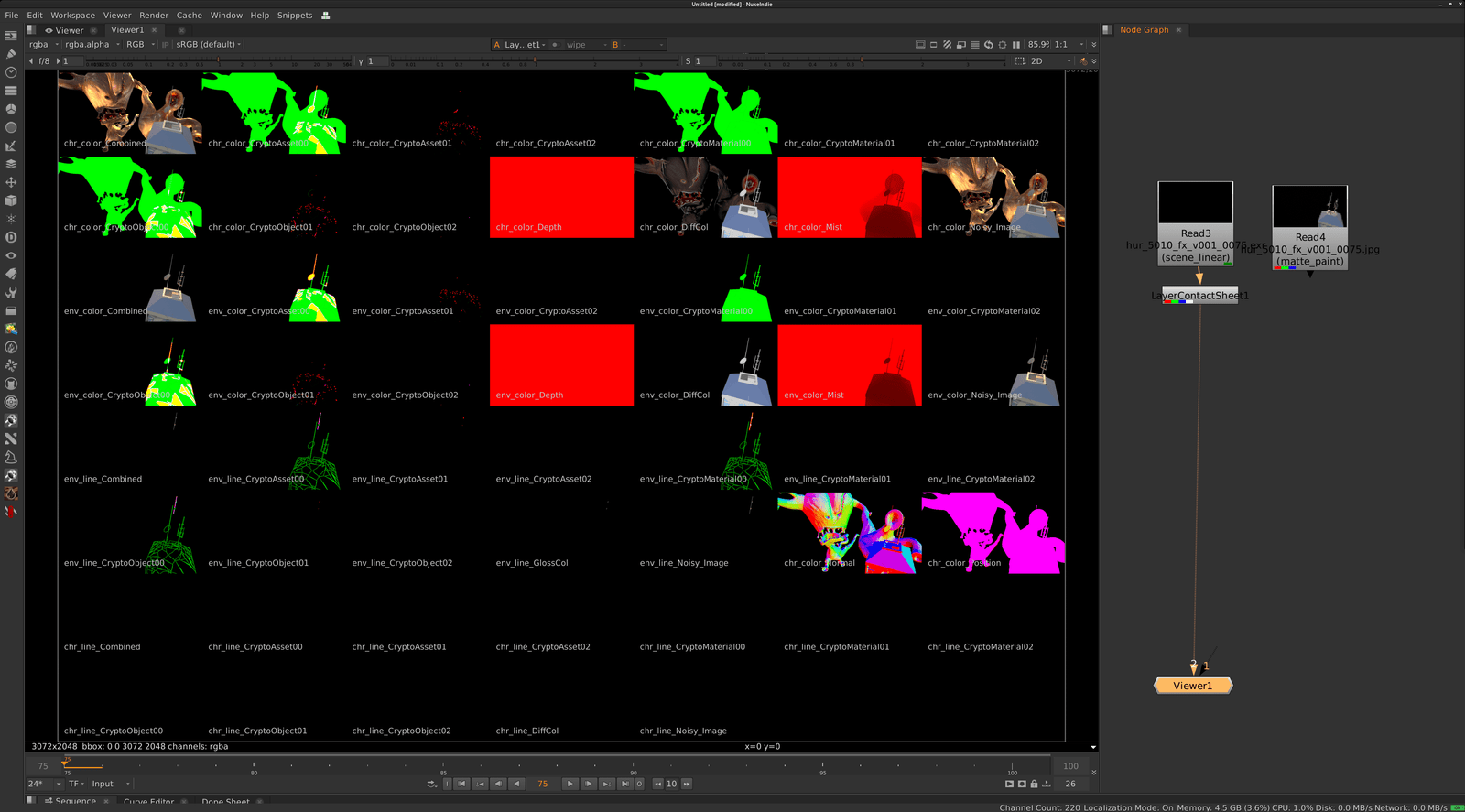Open the rgba channel layer dropdown
Screen dimensions: 1465x812
(x=43, y=44)
